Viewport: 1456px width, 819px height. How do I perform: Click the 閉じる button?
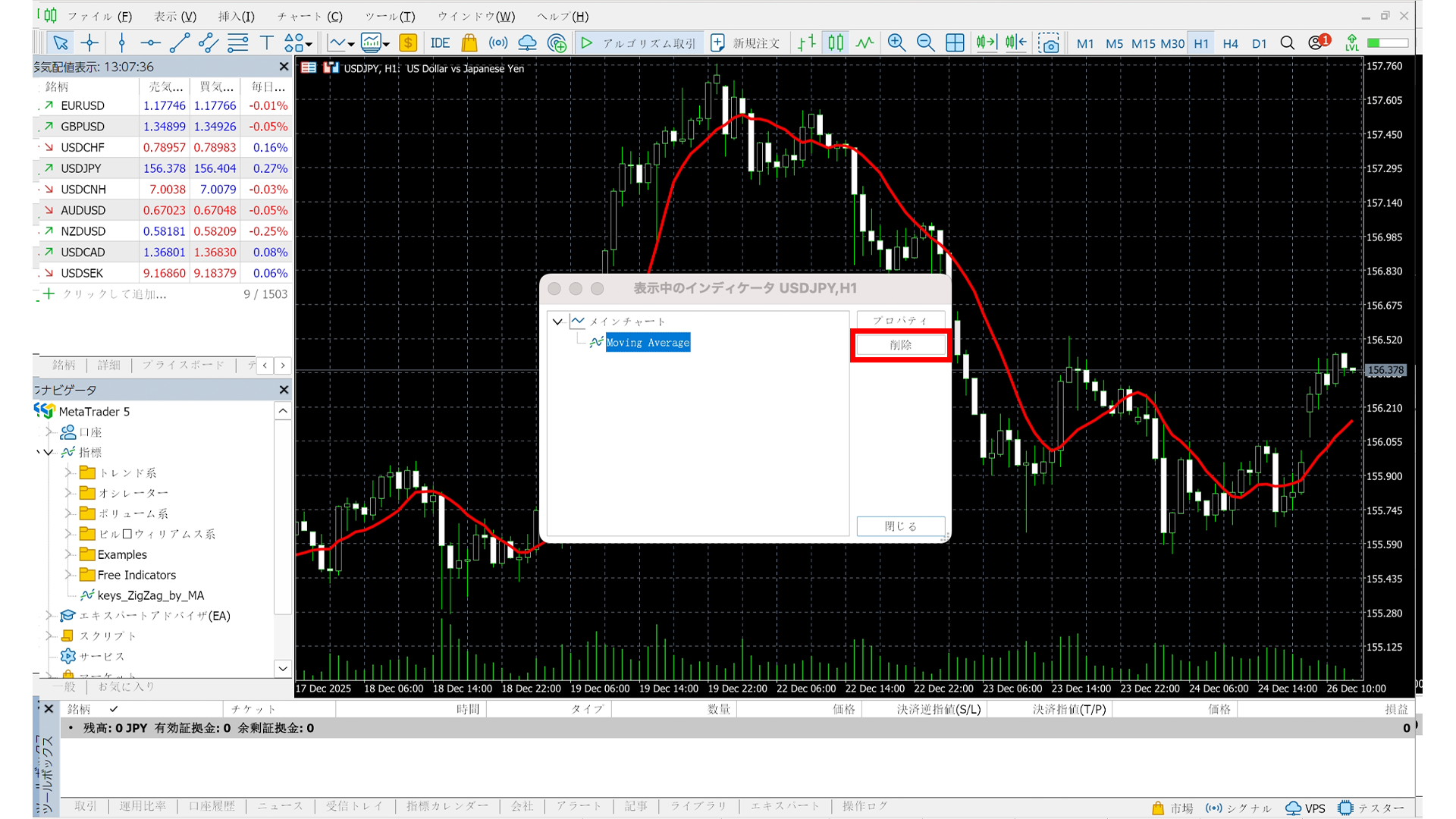point(900,526)
